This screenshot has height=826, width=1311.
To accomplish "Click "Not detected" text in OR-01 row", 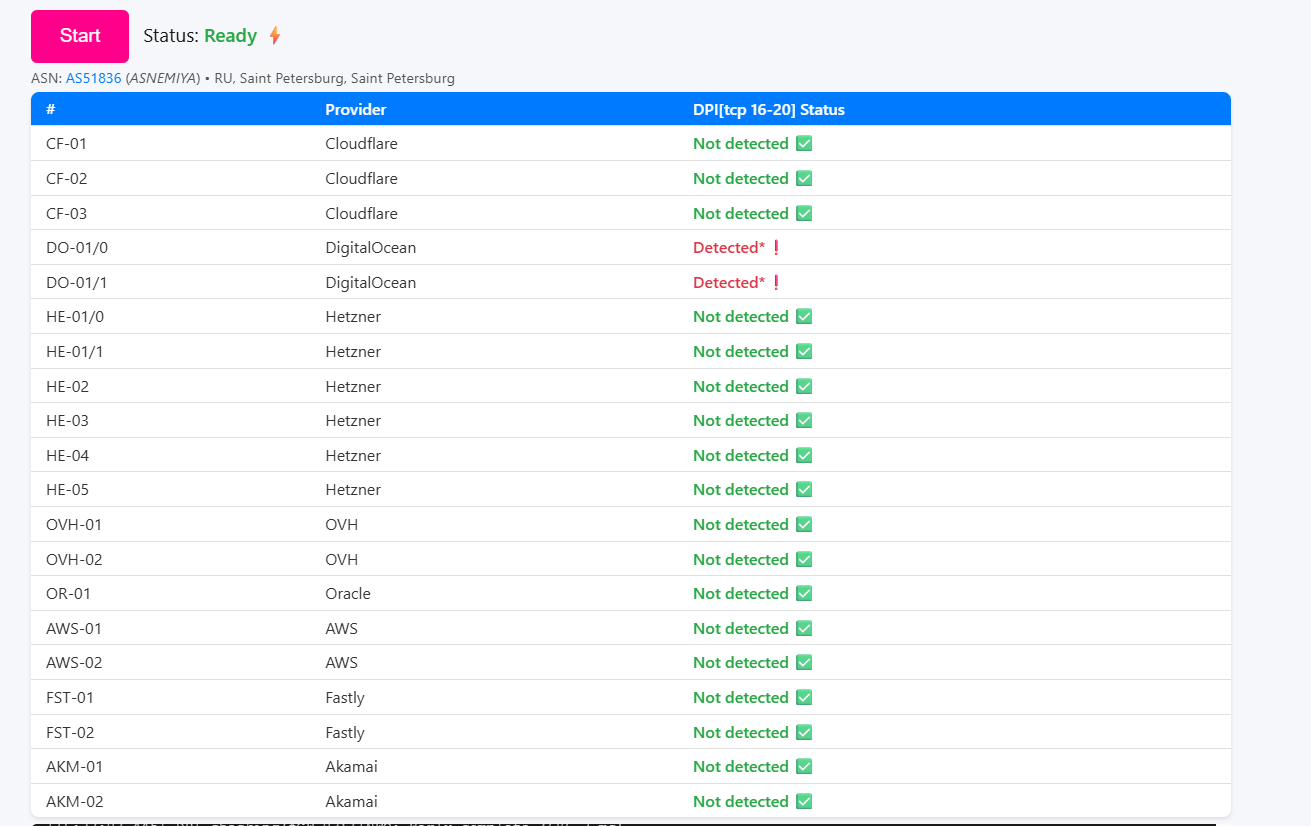I will 741,594.
